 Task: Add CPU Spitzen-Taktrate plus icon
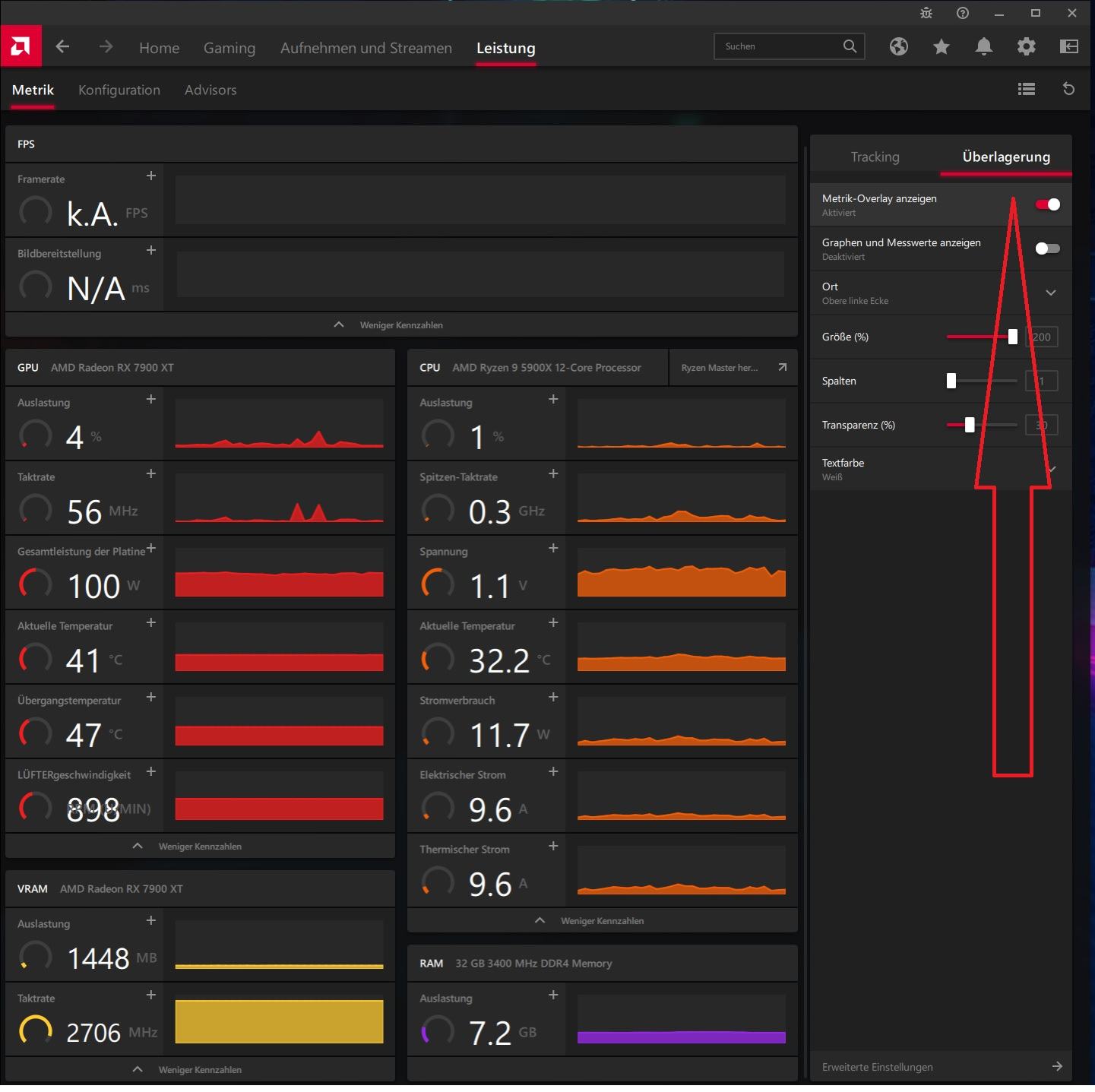pyautogui.click(x=553, y=474)
